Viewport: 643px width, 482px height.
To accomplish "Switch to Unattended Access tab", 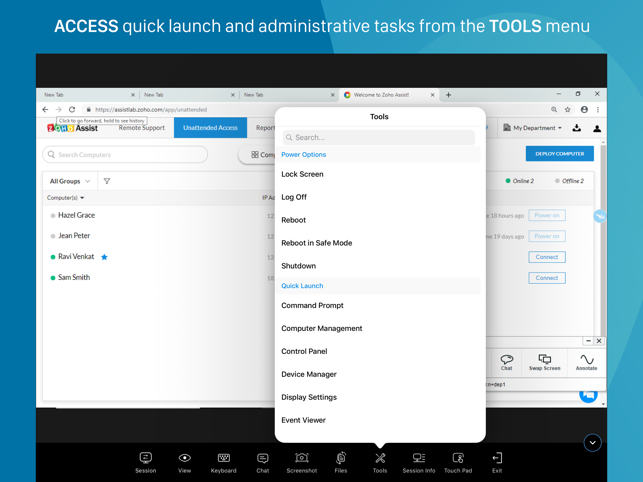I will point(210,128).
